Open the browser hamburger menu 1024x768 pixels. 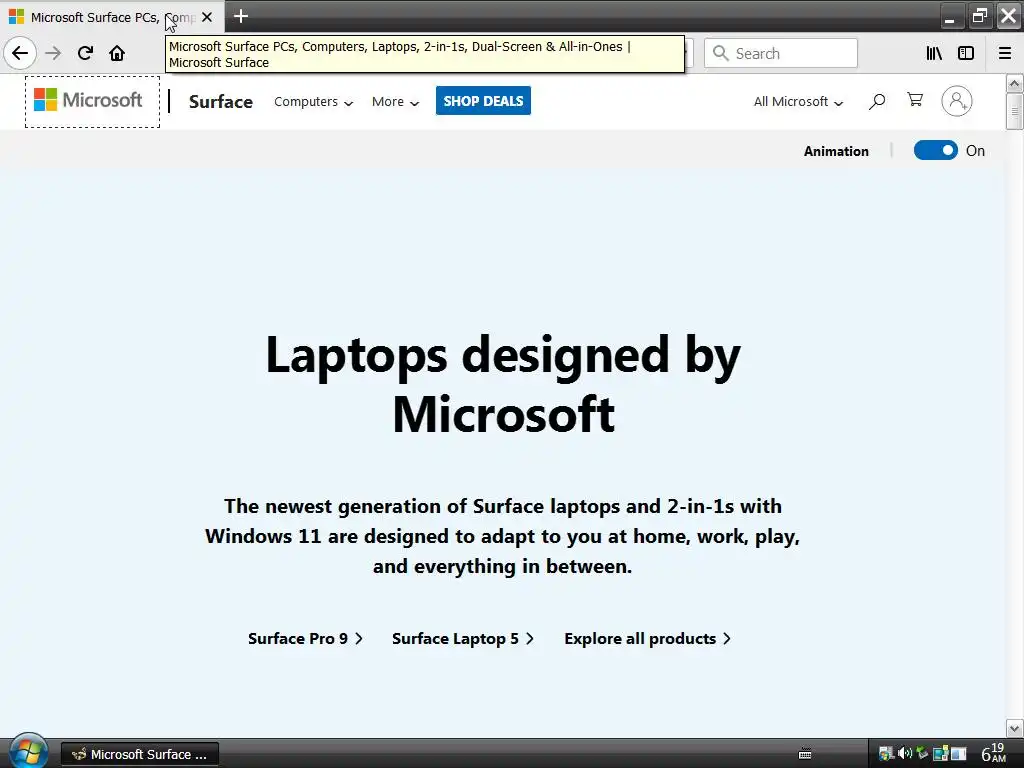click(1005, 53)
